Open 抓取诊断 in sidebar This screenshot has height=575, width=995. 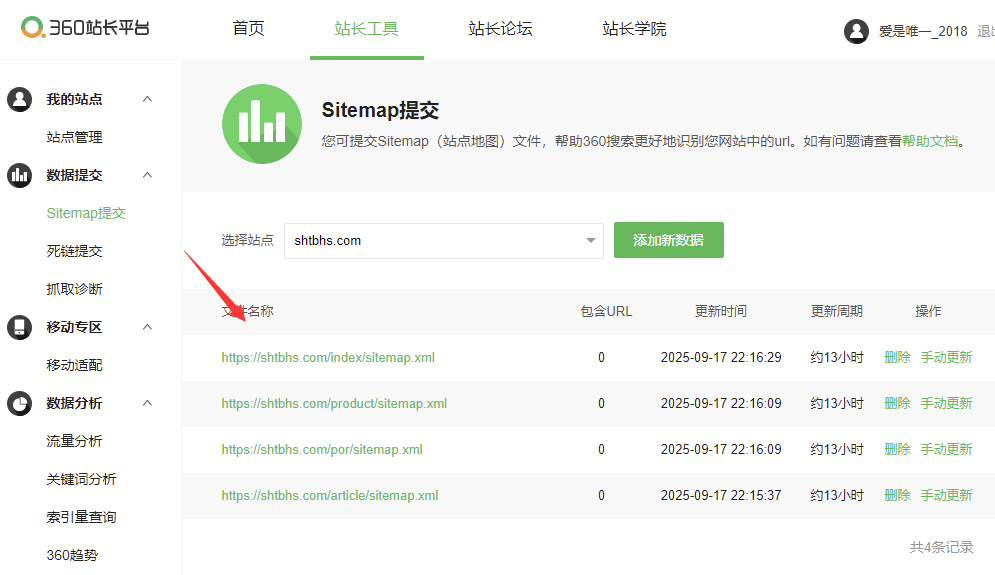[74, 289]
